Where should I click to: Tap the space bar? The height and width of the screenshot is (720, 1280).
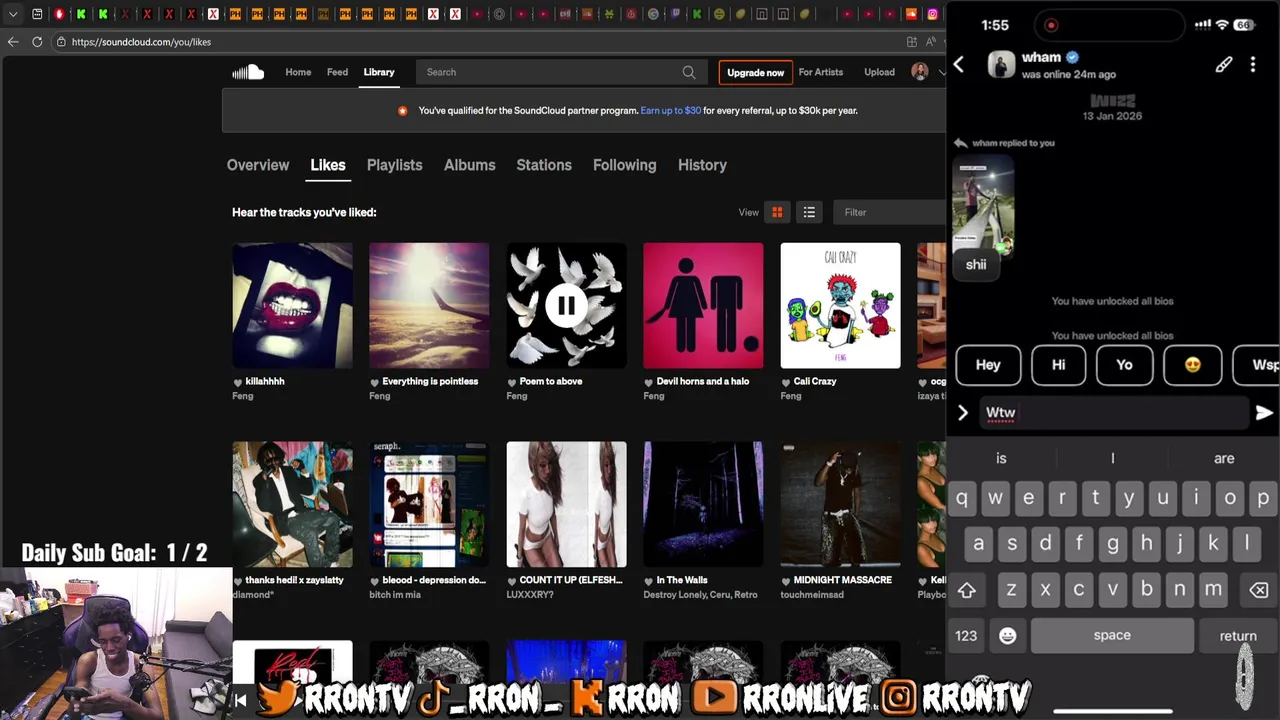(x=1112, y=635)
